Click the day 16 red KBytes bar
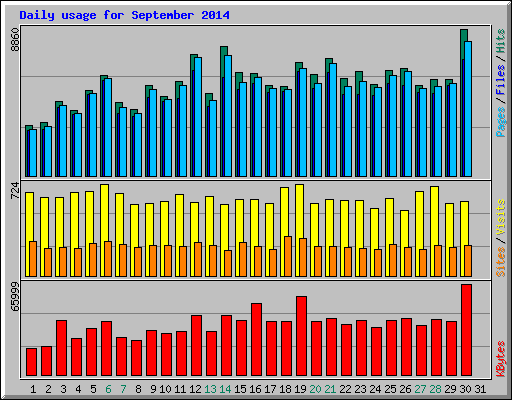 [256, 339]
